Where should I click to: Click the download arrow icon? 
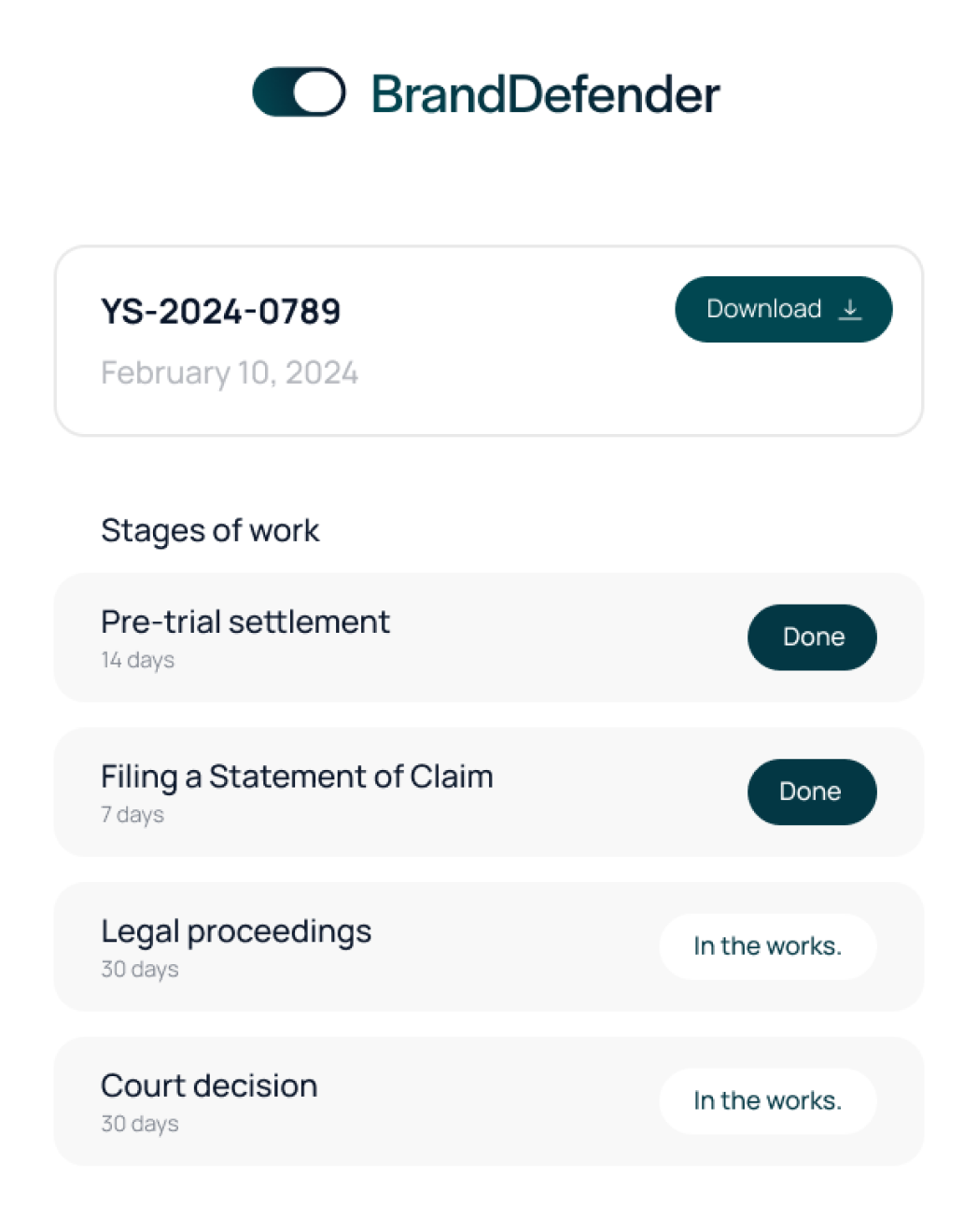pos(849,309)
